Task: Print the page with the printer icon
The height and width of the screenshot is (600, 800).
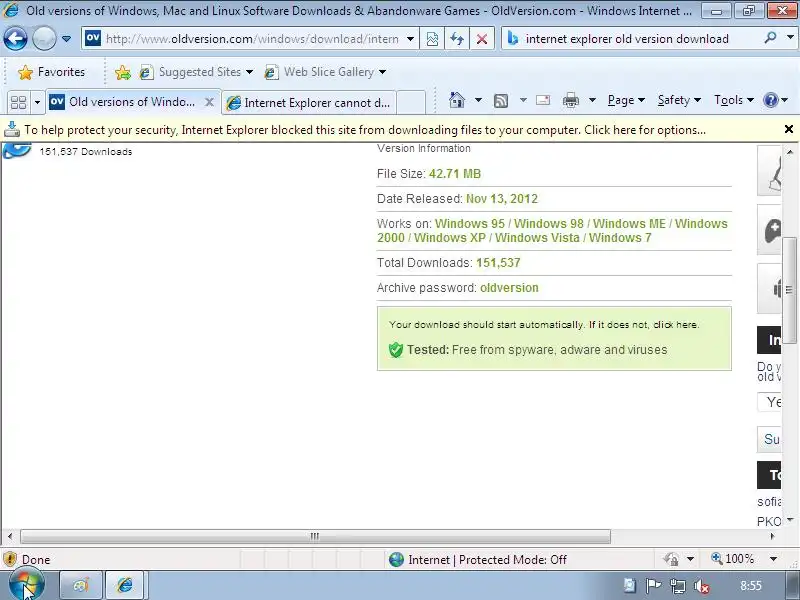Action: coord(570,101)
